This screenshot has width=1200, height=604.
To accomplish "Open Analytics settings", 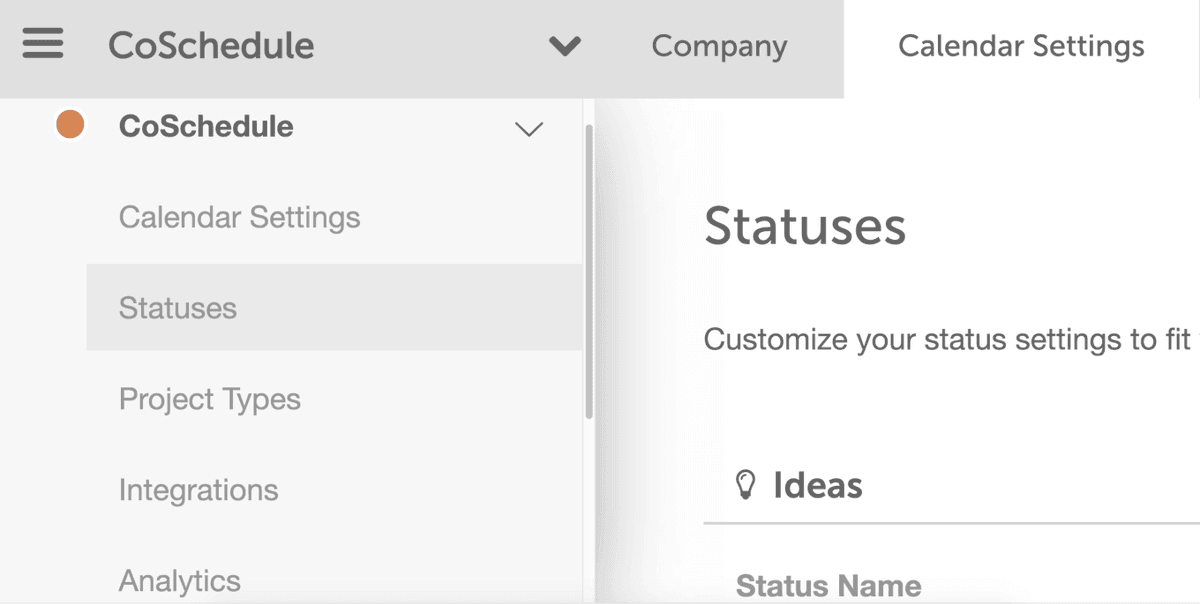I will point(180,578).
